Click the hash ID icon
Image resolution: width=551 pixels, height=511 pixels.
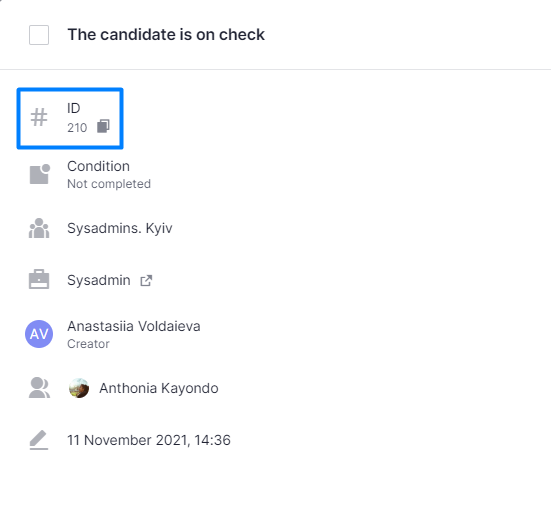[39, 117]
